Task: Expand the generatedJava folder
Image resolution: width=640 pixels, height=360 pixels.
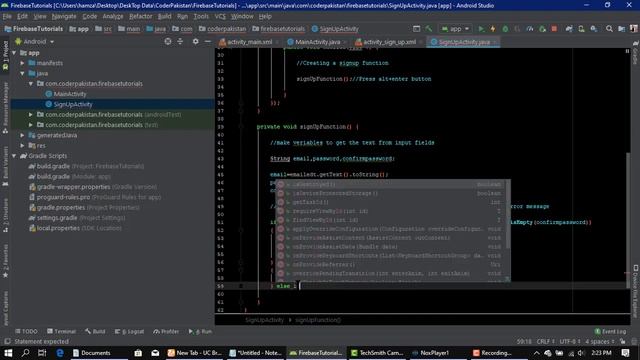Action: click(22, 135)
